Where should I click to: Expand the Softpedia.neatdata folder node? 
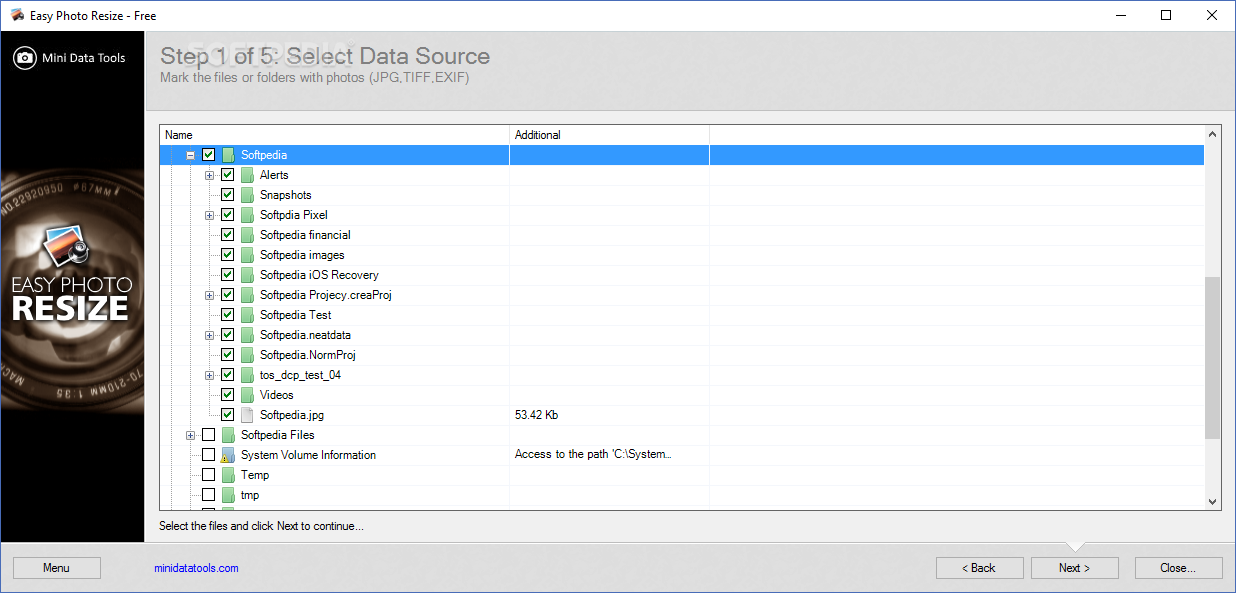(209, 335)
